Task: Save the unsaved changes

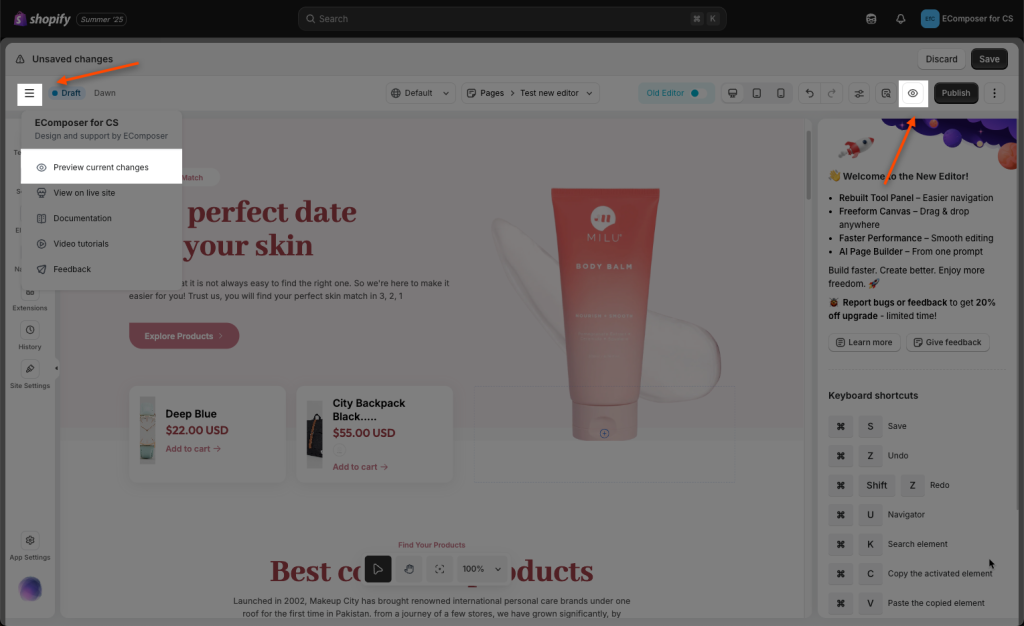Action: coord(989,59)
